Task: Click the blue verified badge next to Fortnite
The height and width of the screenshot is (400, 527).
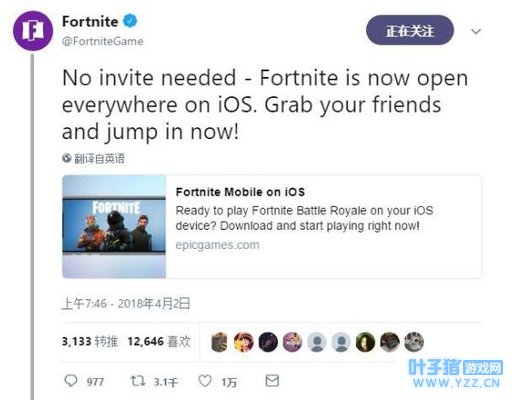Action: [130, 21]
